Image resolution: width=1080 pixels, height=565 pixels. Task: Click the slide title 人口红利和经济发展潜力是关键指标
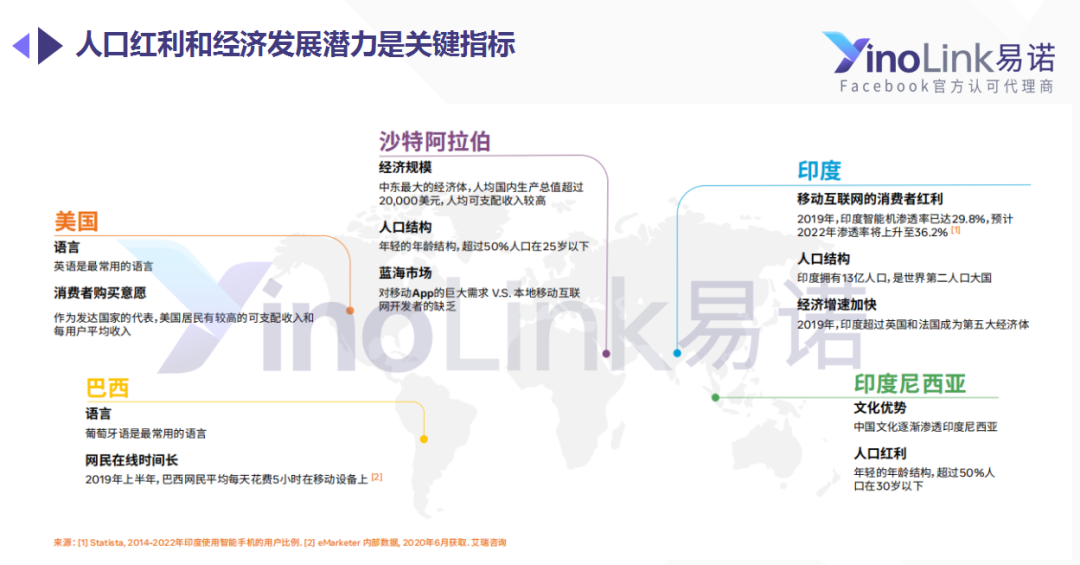(296, 46)
